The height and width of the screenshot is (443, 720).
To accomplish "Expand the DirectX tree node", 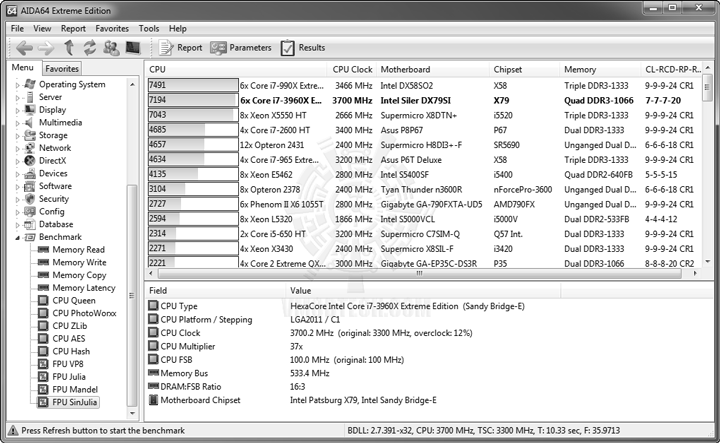I will [17, 161].
